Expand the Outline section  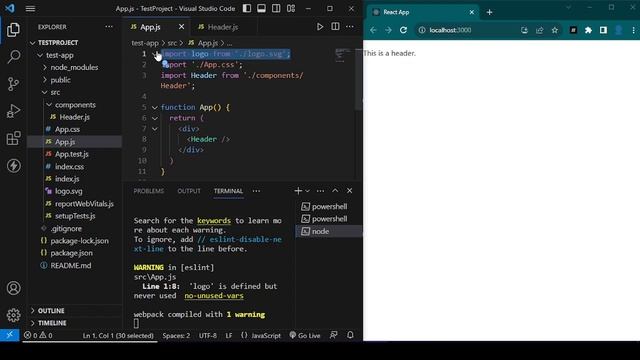(75, 311)
